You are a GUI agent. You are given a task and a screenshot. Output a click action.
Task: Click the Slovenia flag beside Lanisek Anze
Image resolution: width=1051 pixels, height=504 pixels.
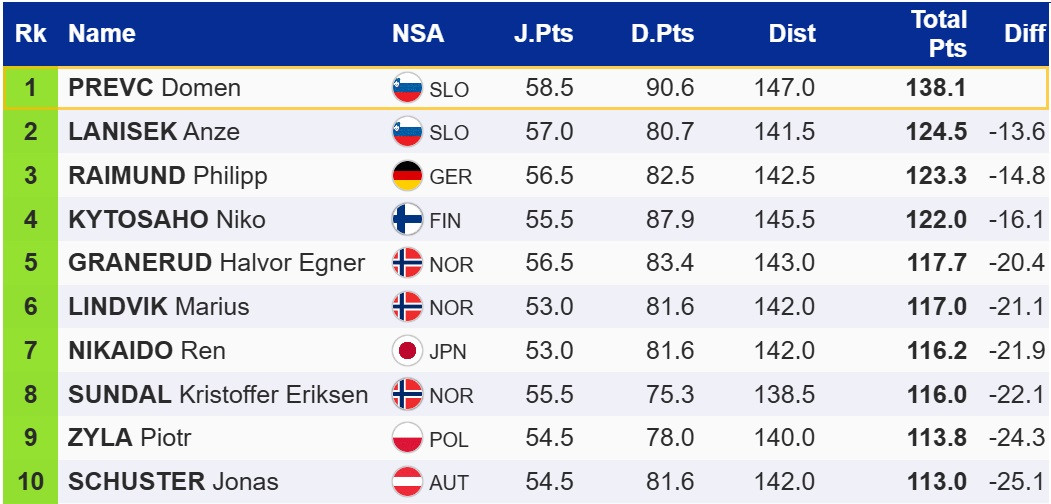tap(407, 132)
